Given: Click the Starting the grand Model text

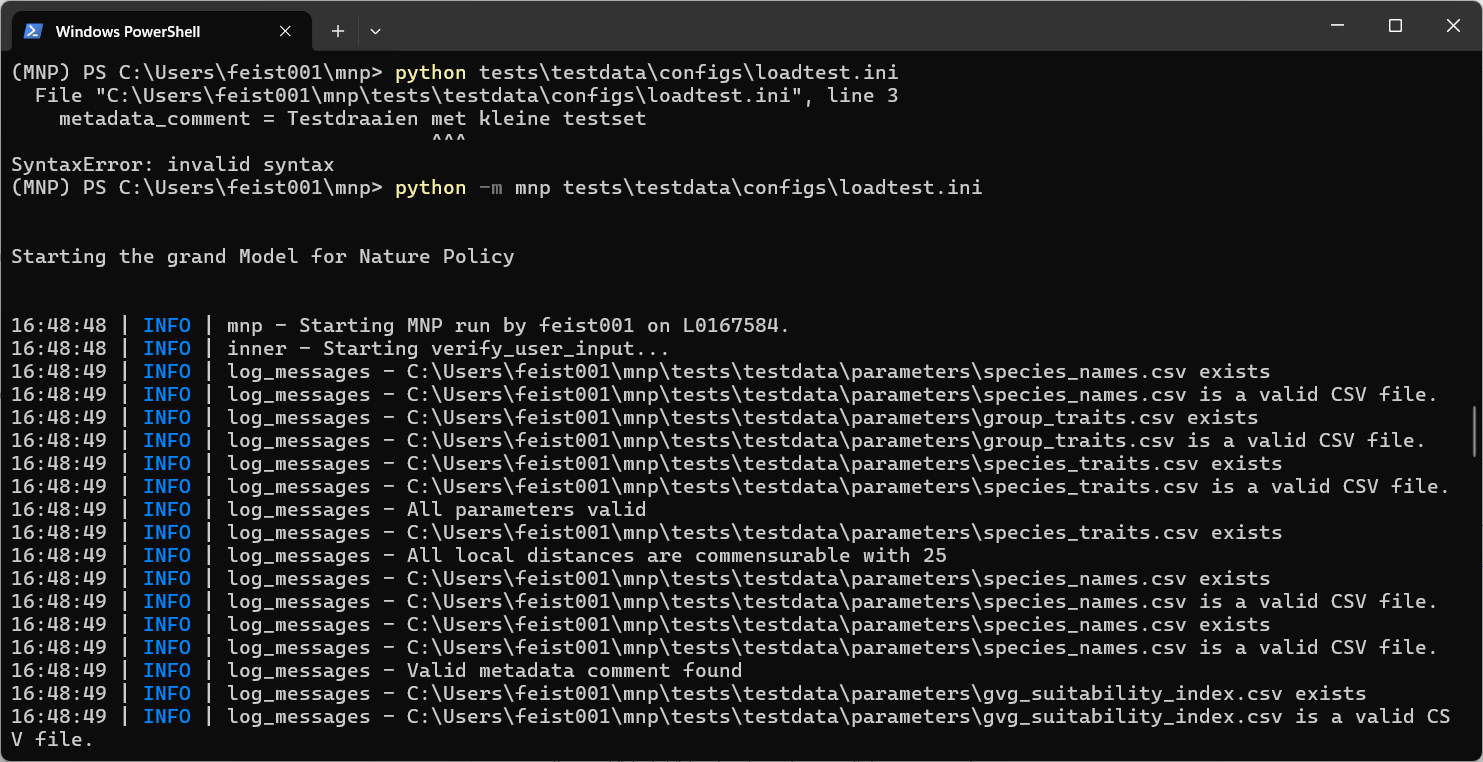Looking at the screenshot, I should click(x=262, y=256).
